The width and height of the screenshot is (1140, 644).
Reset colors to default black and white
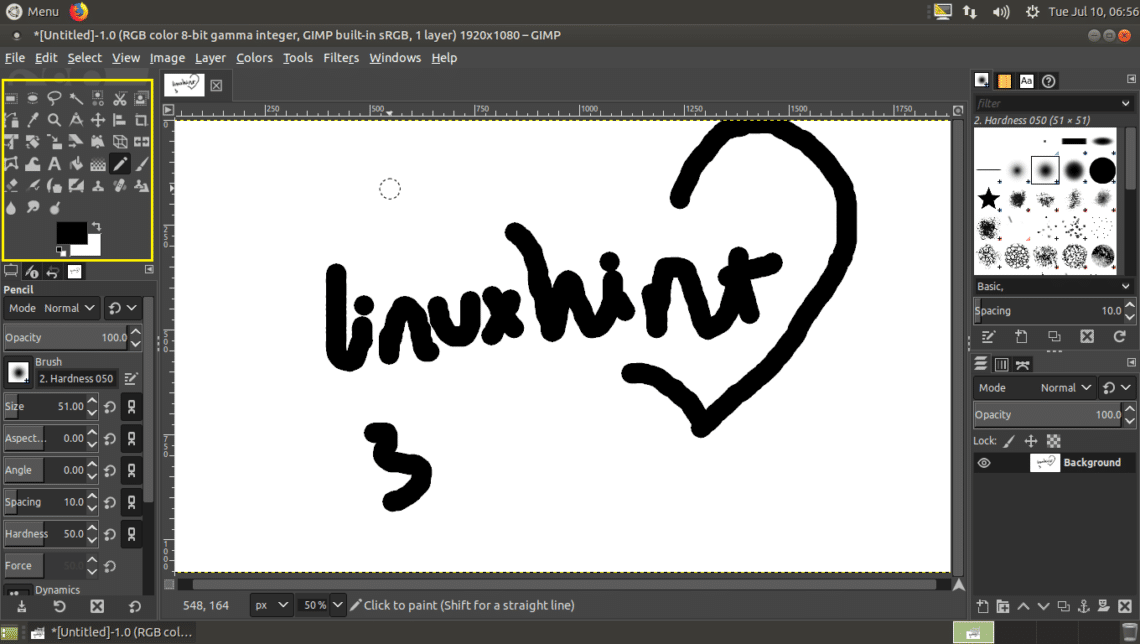pyautogui.click(x=61, y=251)
